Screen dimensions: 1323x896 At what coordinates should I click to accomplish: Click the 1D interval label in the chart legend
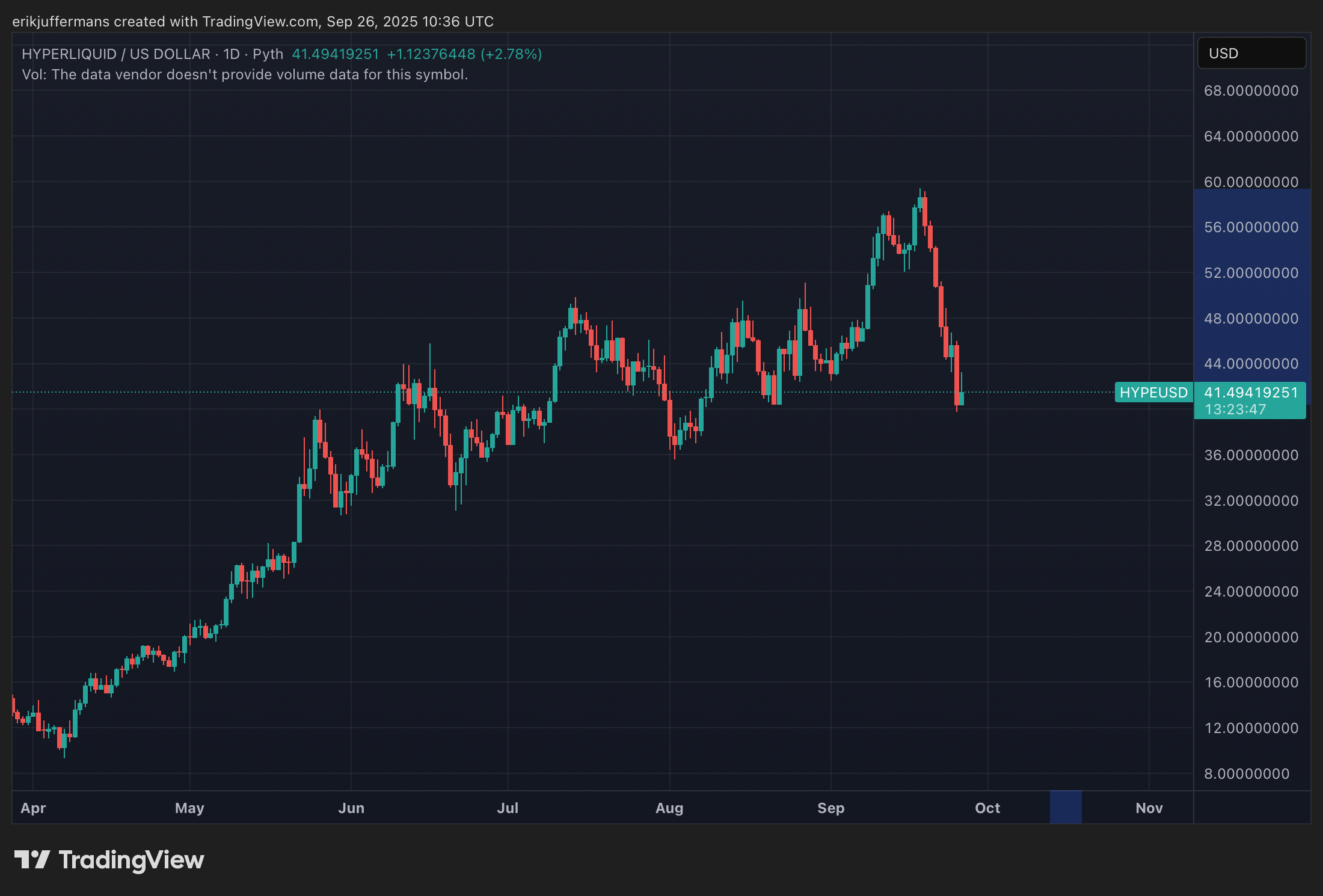(x=232, y=54)
